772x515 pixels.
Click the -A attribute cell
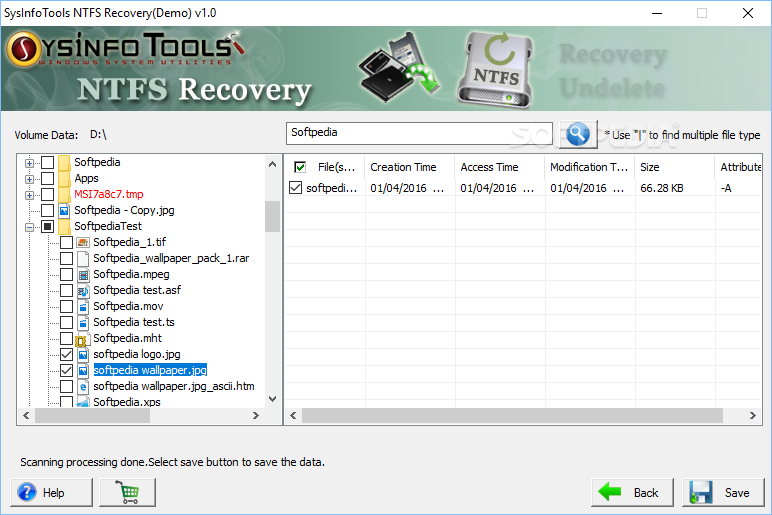[726, 188]
